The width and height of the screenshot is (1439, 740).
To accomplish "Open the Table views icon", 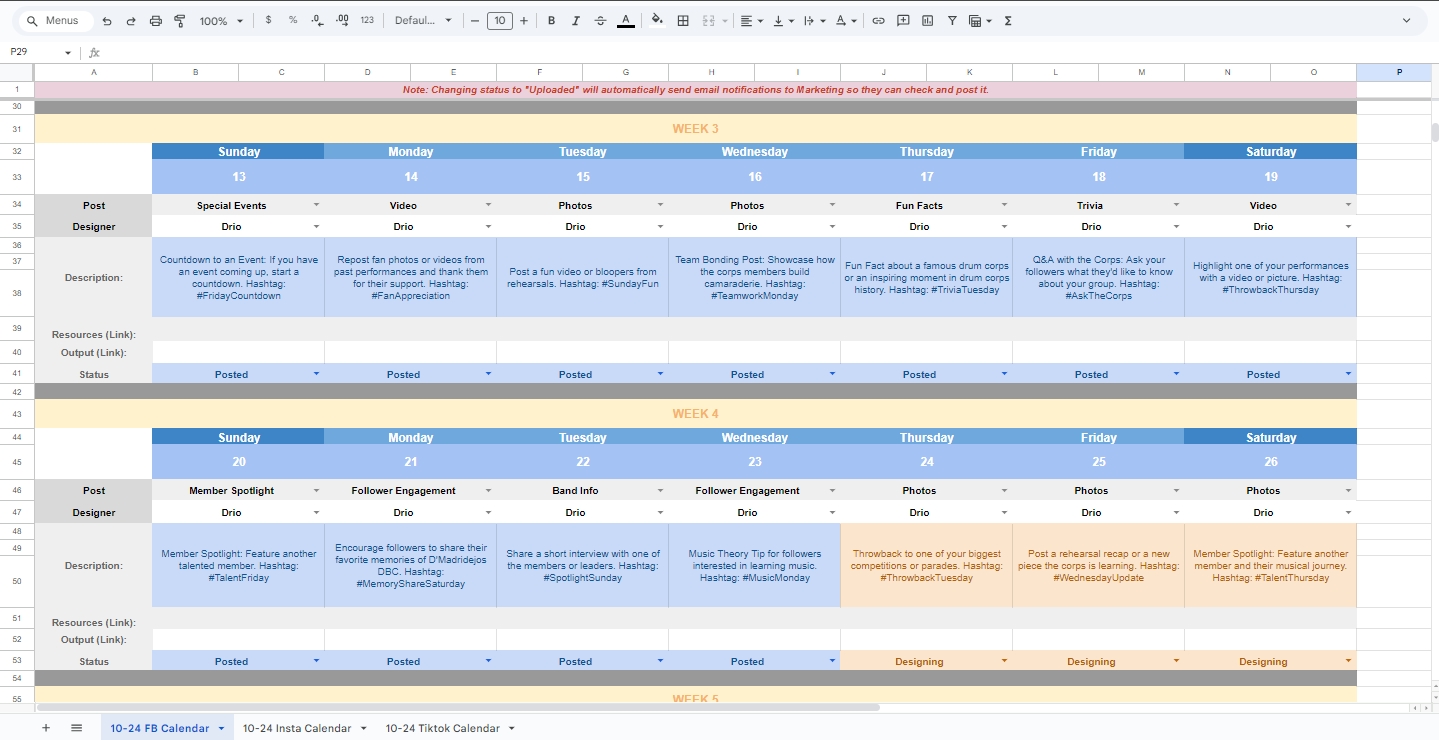I will (980, 20).
